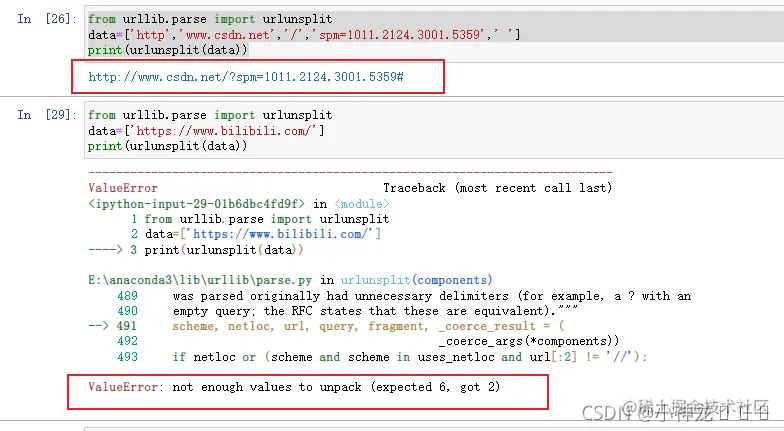Click urlunsplit(components) function name in traceback
Screen dimensions: 784x431
[416, 280]
